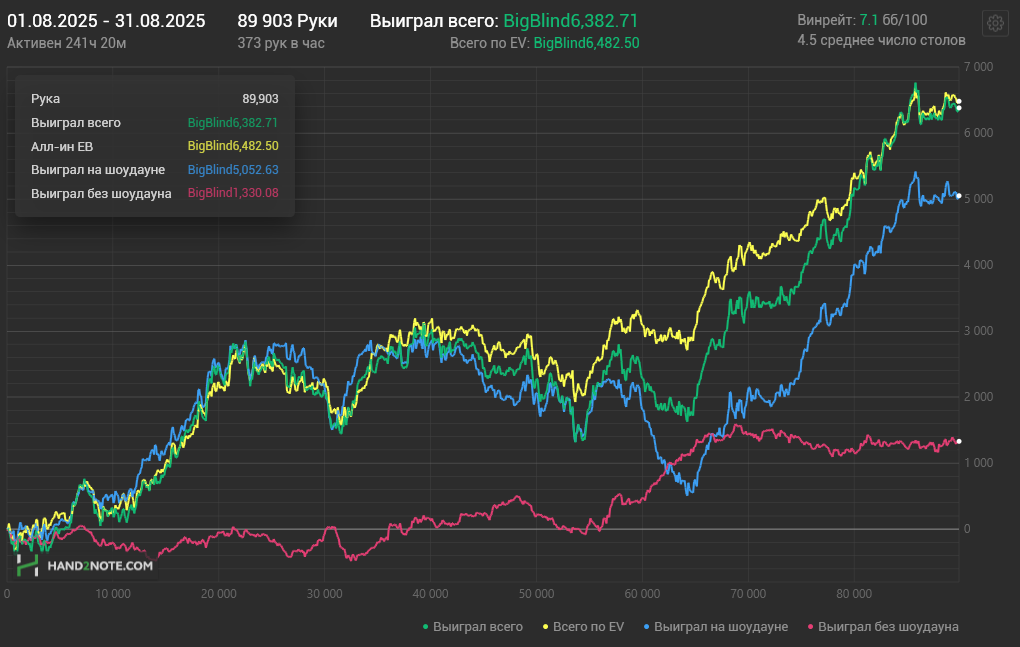Screen dimensions: 1020x647
Task: Click the total won value BigBlind6,382.71 in header
Action: tap(570, 21)
